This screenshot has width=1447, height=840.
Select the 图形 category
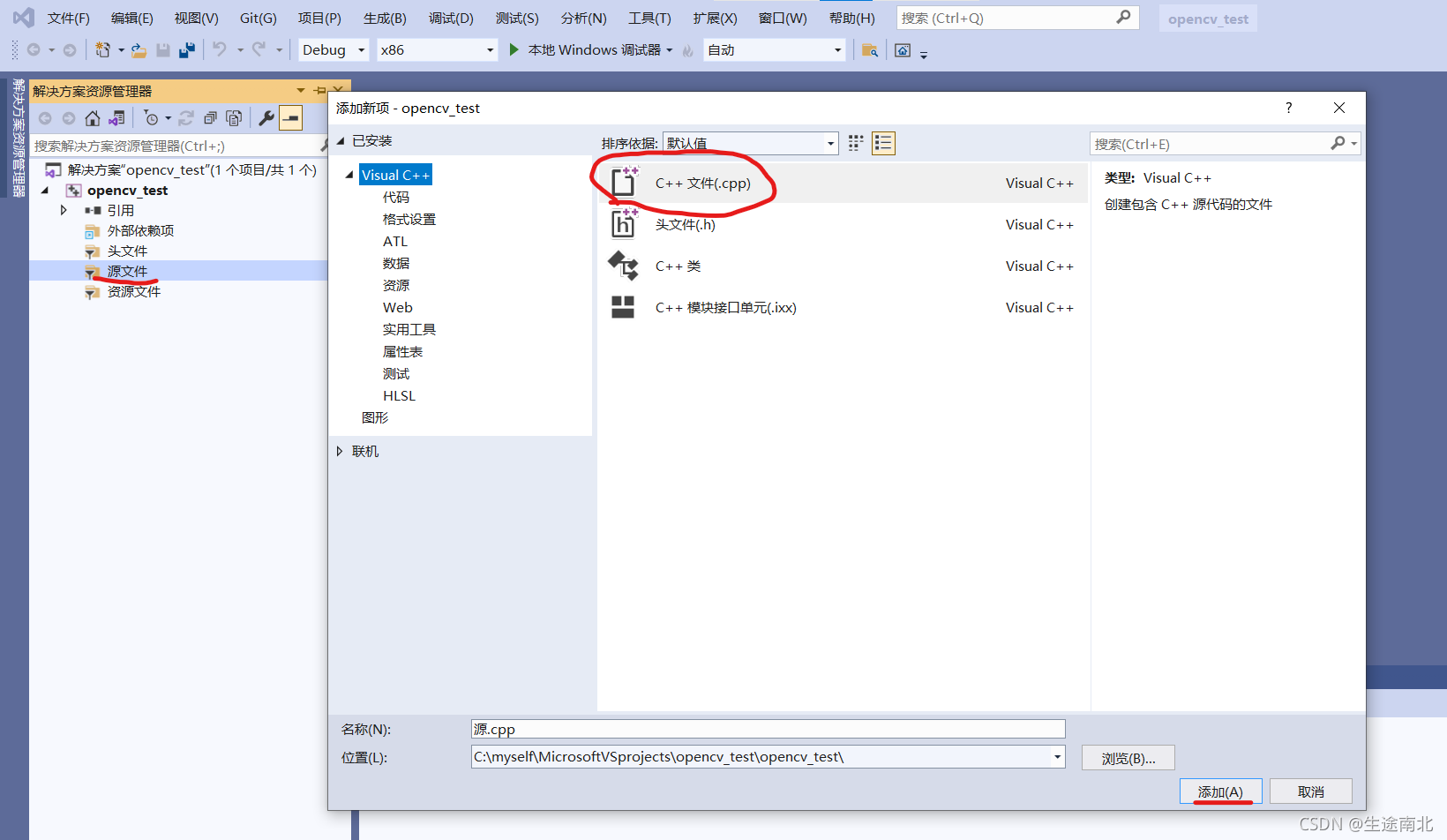375,417
